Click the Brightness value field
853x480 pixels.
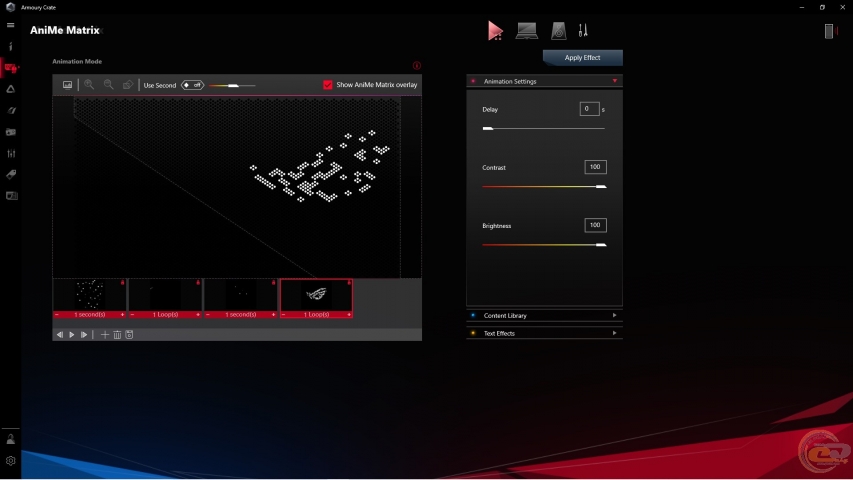point(595,225)
